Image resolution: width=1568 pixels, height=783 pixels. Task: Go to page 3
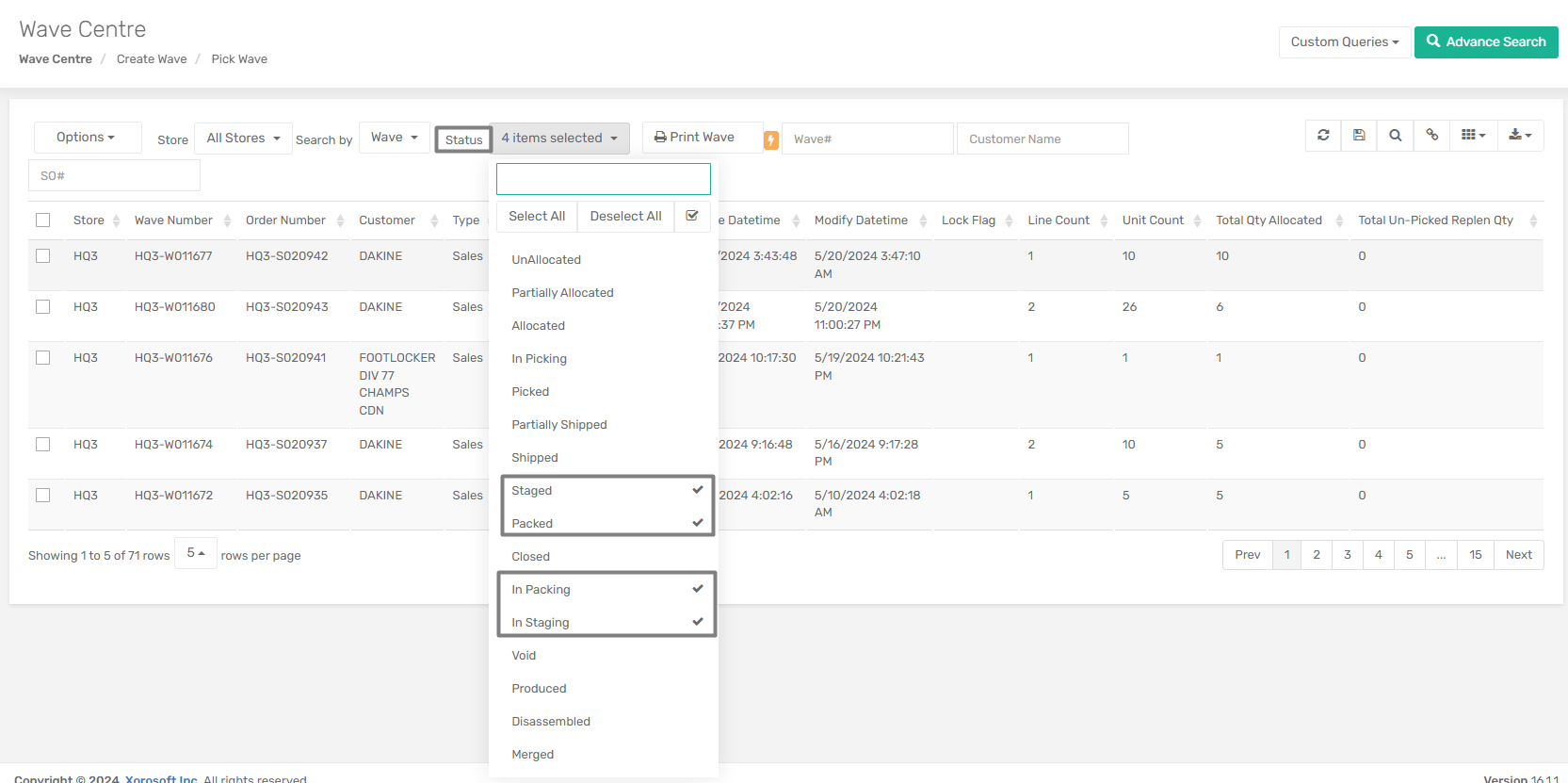[1348, 554]
